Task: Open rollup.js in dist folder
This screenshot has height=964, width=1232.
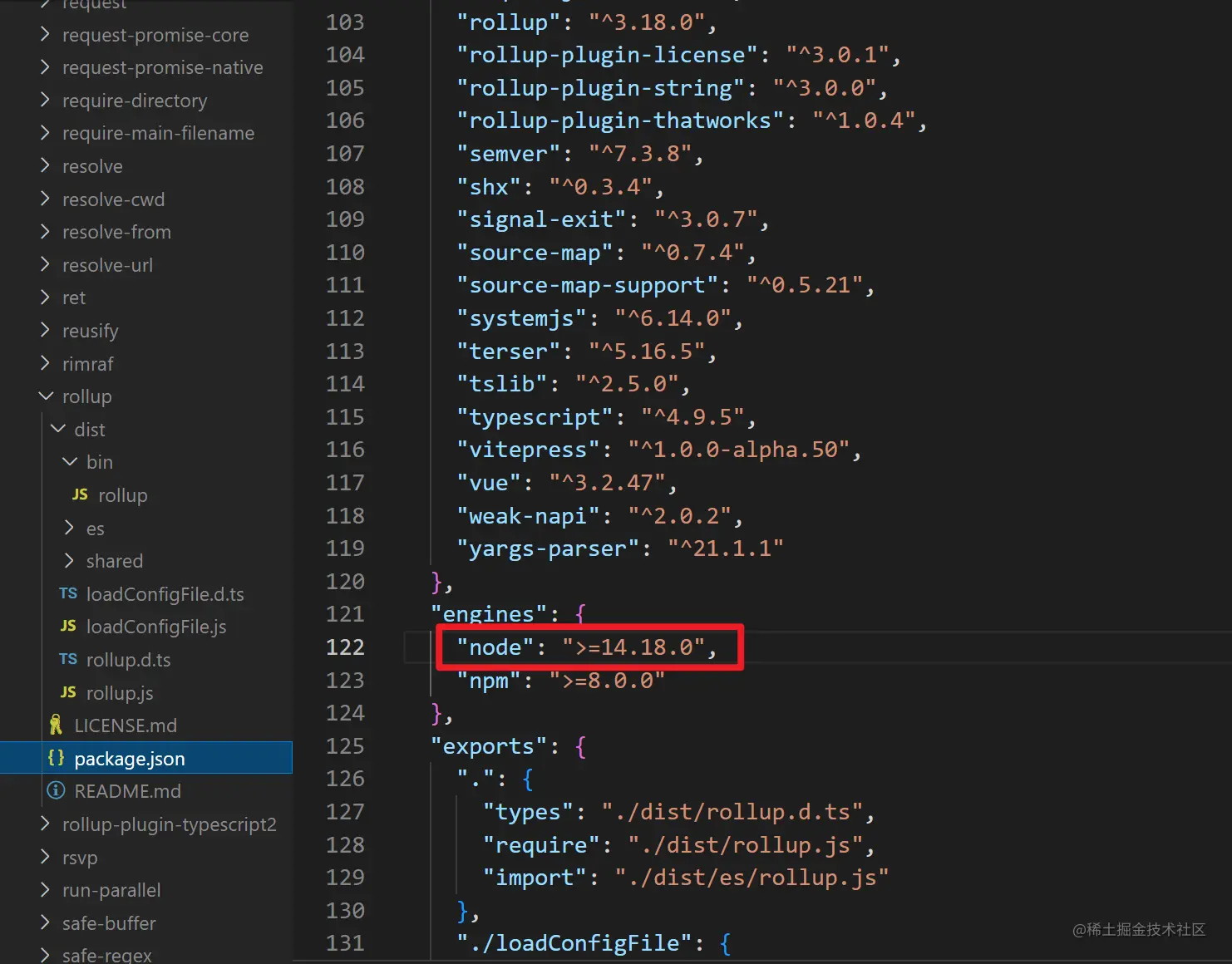Action: pos(120,693)
